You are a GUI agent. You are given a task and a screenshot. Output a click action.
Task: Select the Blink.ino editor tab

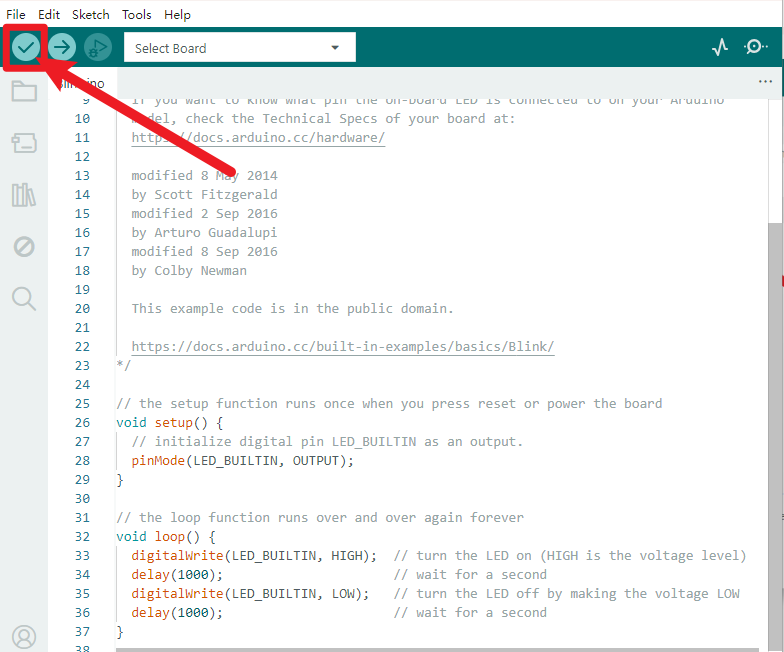tap(82, 83)
